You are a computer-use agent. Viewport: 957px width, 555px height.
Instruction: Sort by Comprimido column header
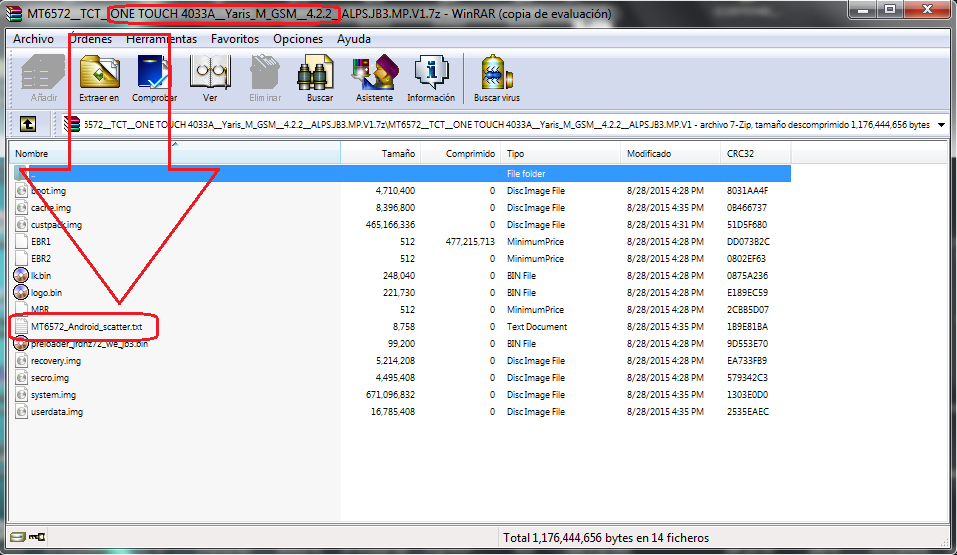click(461, 153)
